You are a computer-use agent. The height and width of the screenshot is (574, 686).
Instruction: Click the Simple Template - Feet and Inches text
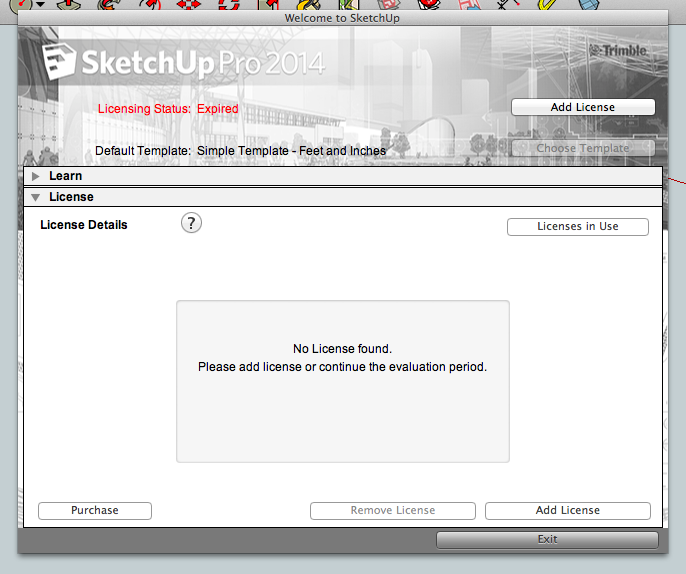(x=291, y=151)
